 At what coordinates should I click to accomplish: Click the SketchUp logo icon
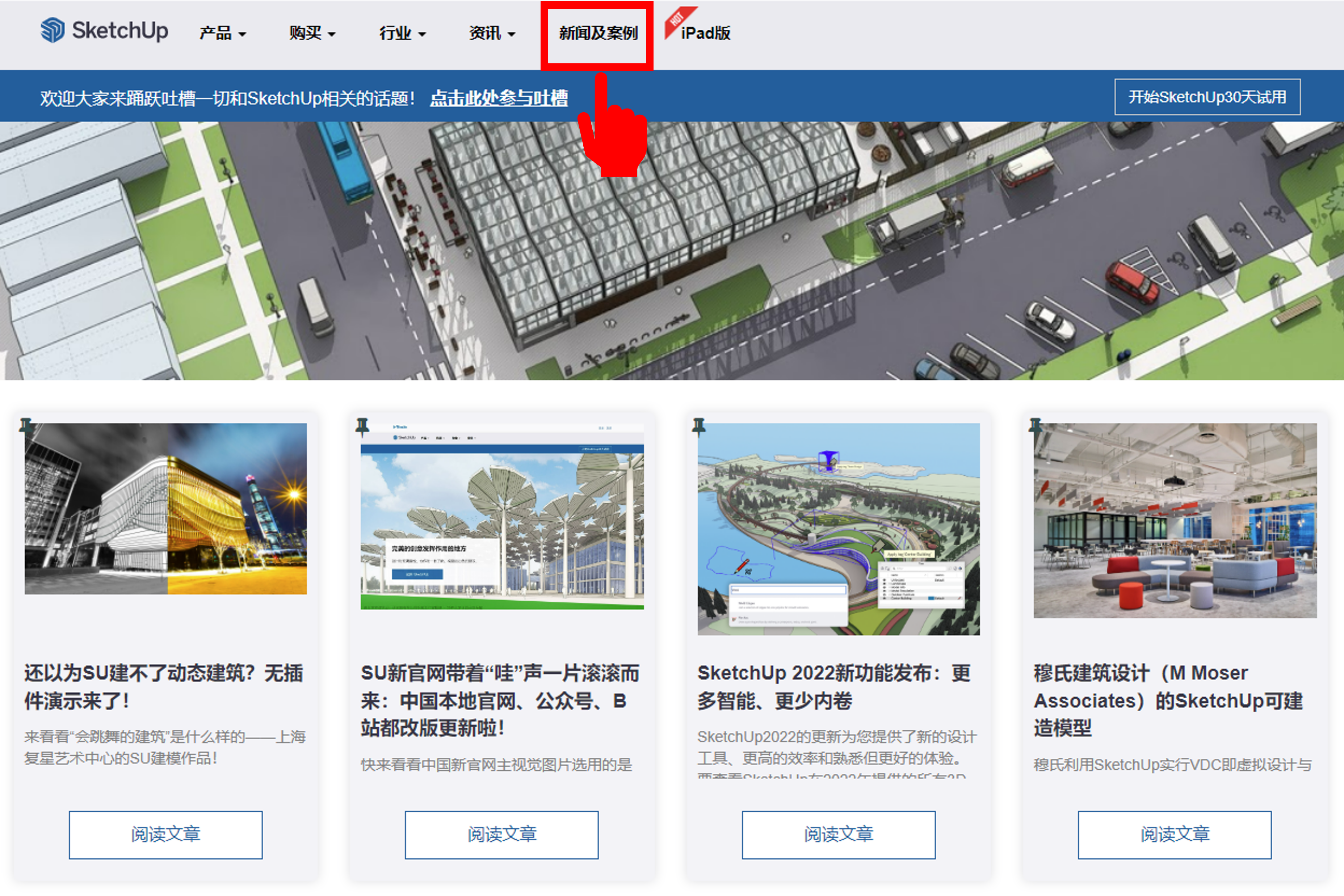pyautogui.click(x=52, y=30)
